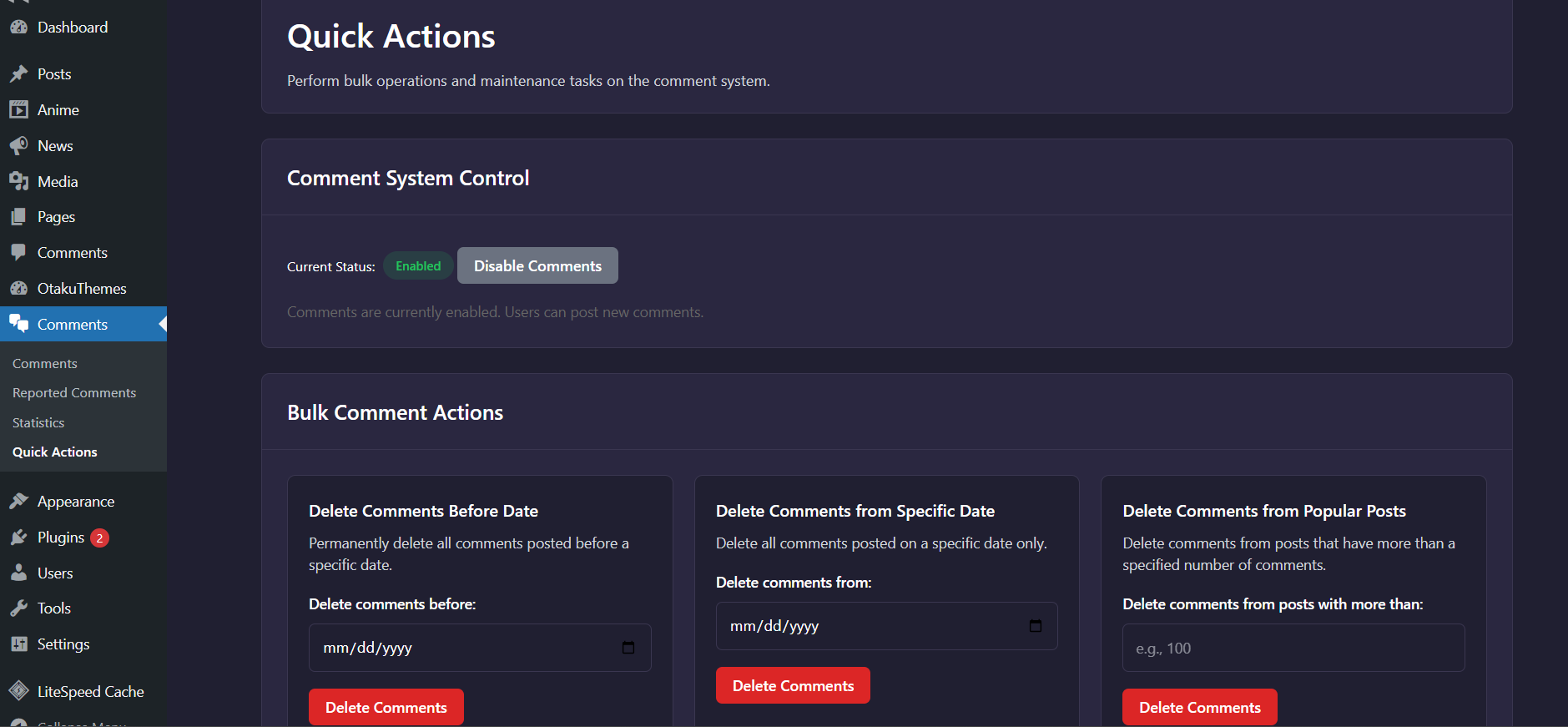Image resolution: width=1568 pixels, height=727 pixels.
Task: Open Settings menu
Action: [x=83, y=644]
